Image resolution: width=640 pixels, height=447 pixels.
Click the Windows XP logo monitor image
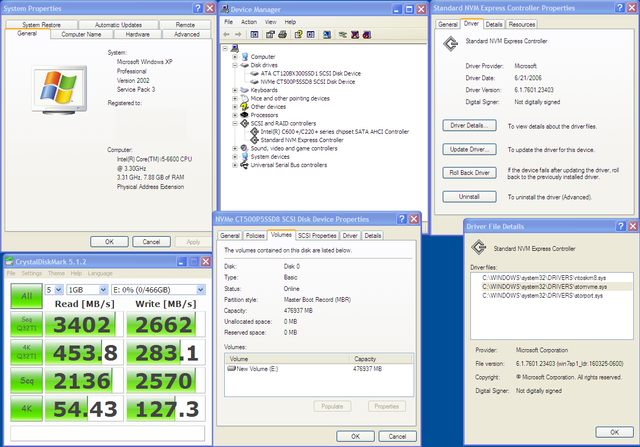coord(60,90)
